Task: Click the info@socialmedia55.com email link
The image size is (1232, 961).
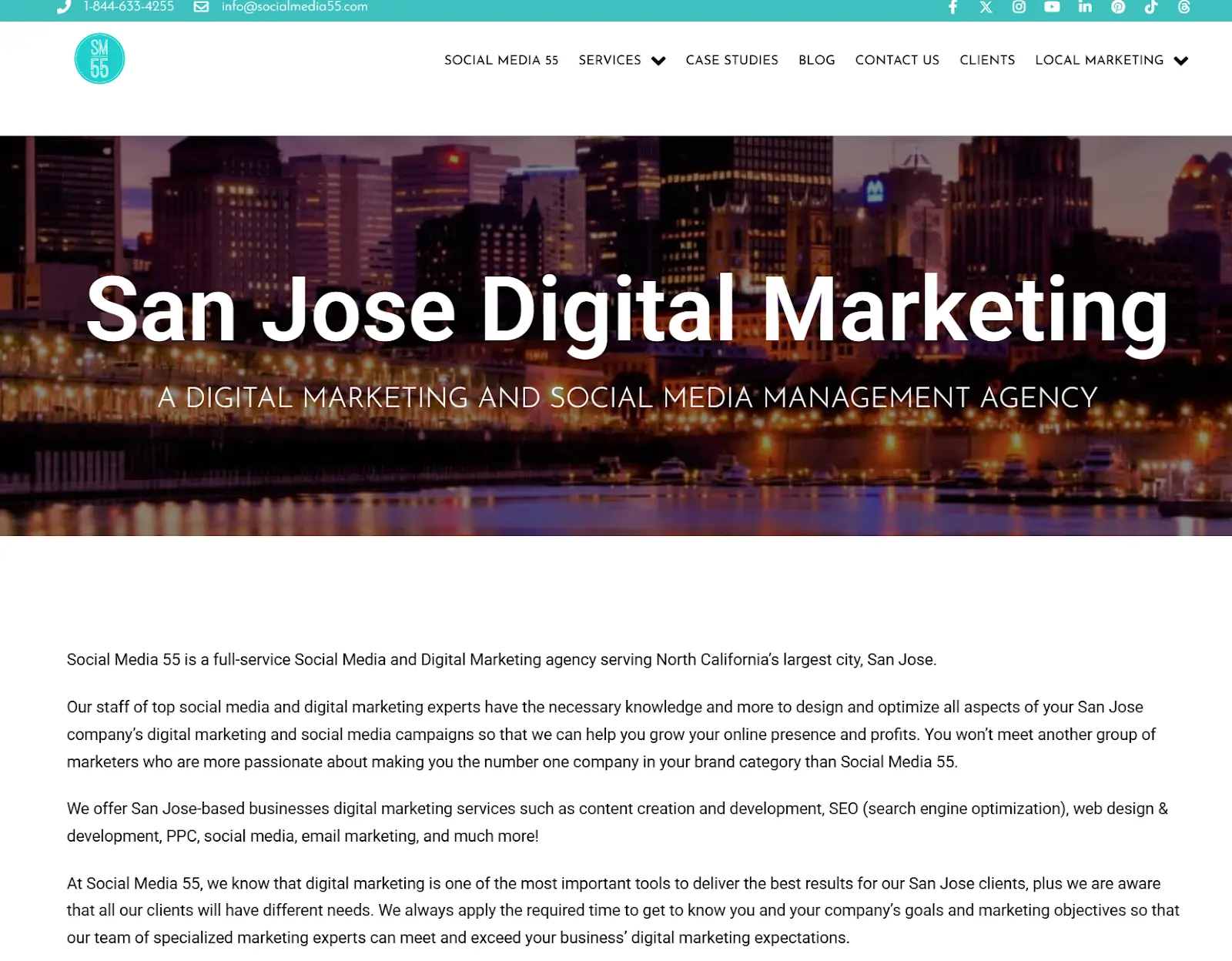Action: pyautogui.click(x=295, y=7)
